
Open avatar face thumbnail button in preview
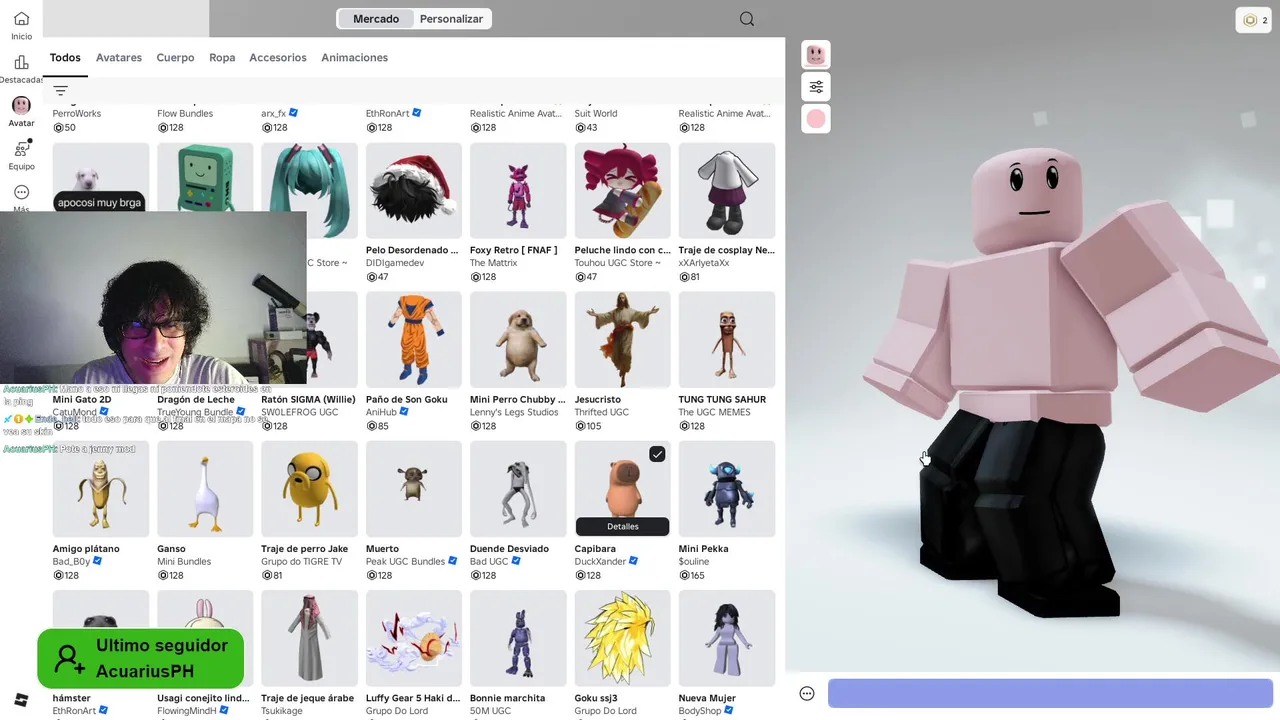tap(816, 55)
